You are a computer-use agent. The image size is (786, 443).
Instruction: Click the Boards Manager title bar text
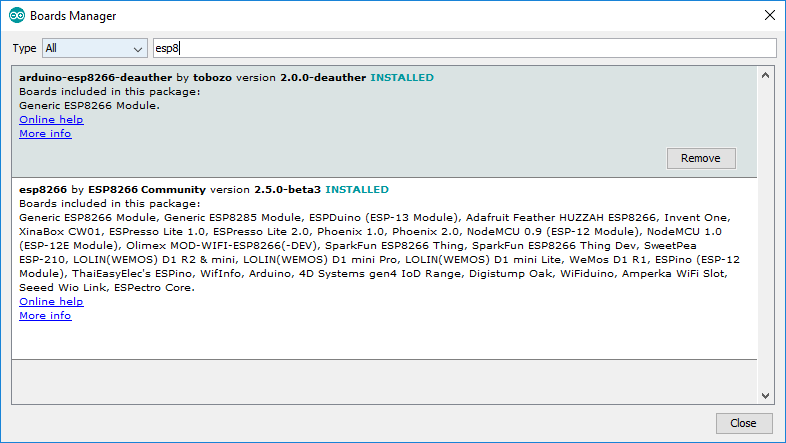(x=73, y=16)
